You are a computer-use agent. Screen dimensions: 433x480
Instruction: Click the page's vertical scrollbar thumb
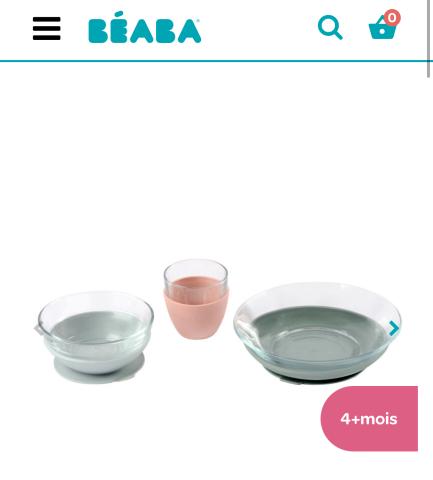(429, 38)
